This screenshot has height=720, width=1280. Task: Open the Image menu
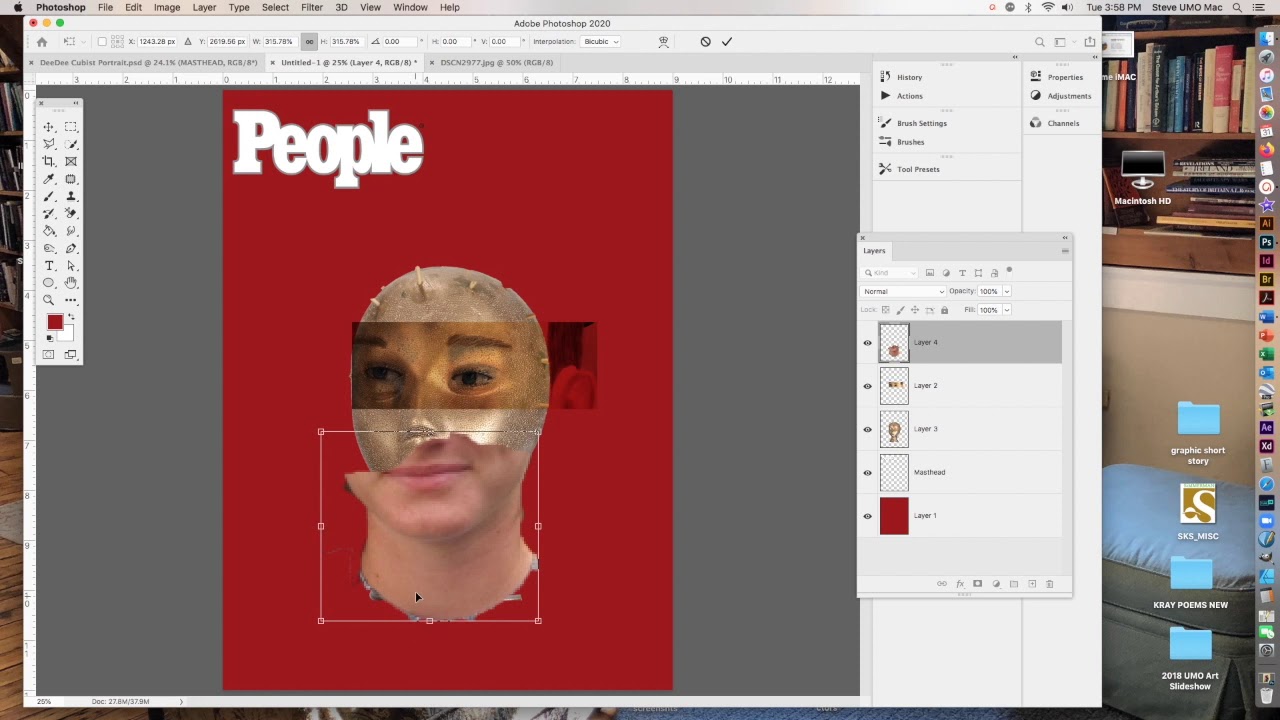pyautogui.click(x=167, y=7)
